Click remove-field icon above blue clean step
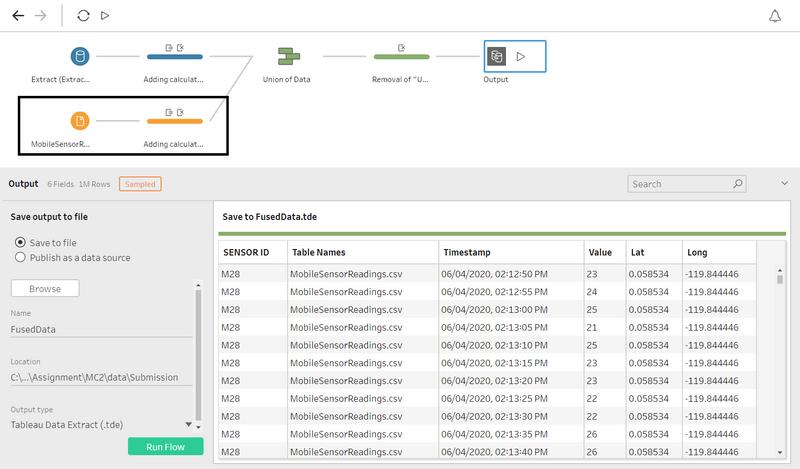The height and width of the screenshot is (469, 800). pos(180,47)
